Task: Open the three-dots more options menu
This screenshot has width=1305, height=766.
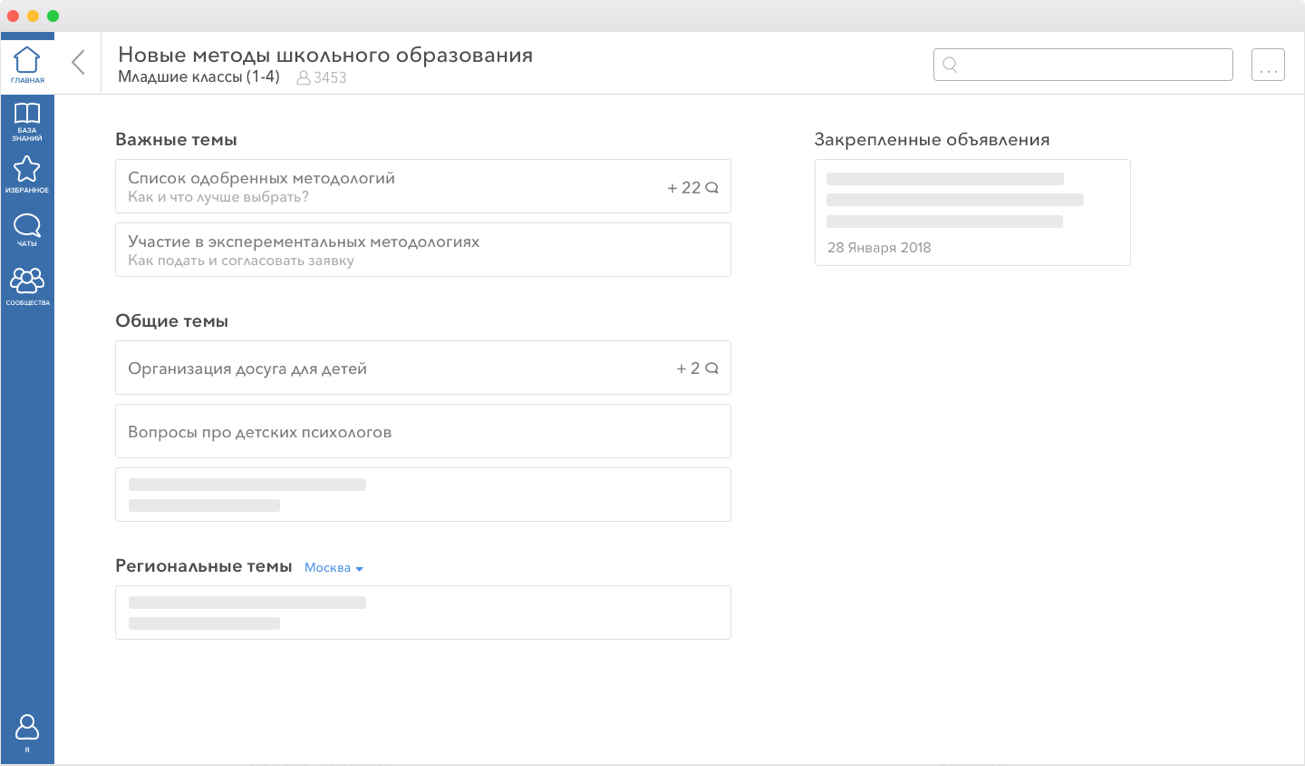Action: point(1268,65)
